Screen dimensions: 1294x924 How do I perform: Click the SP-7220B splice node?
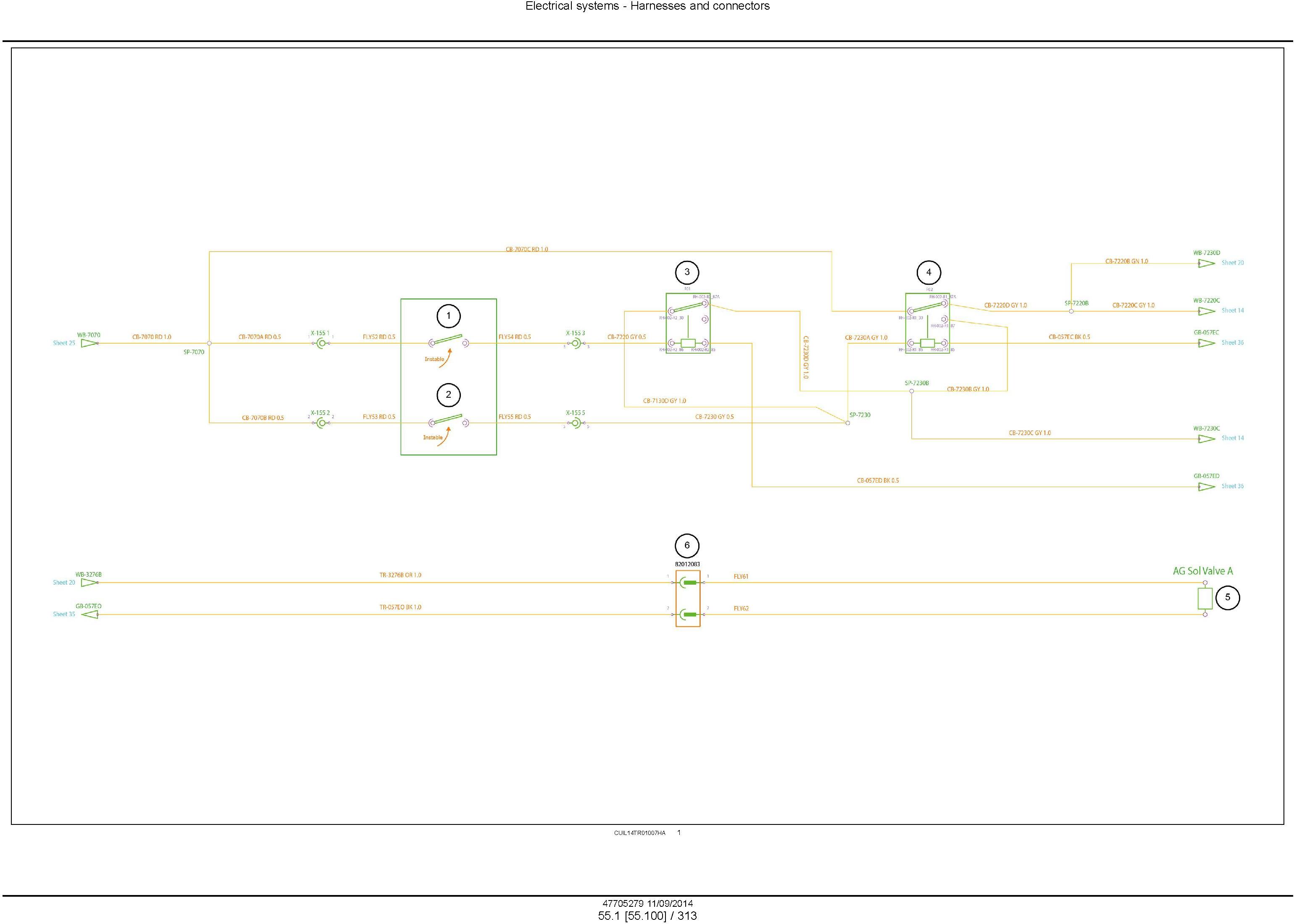coord(1071,311)
